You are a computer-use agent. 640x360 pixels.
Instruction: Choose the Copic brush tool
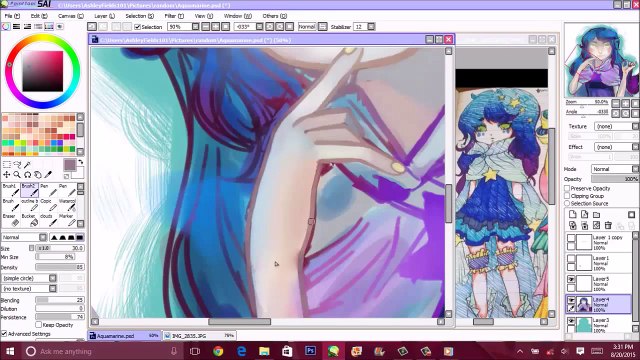click(48, 205)
